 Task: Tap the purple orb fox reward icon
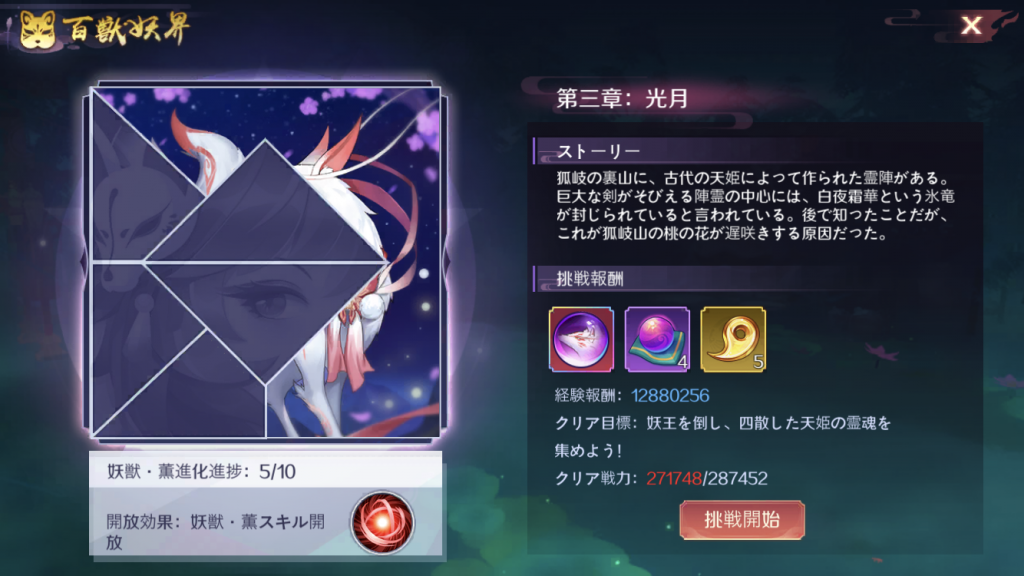(x=581, y=339)
